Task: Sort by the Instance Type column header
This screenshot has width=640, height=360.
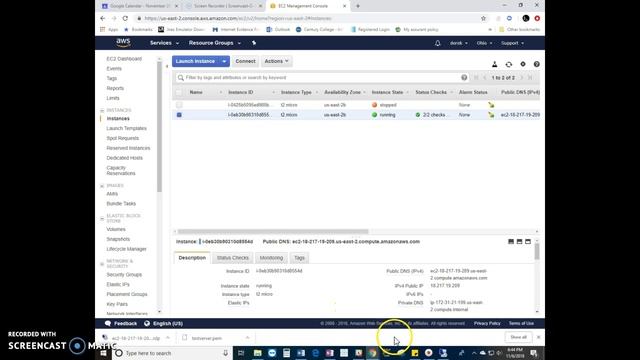Action: click(x=296, y=93)
